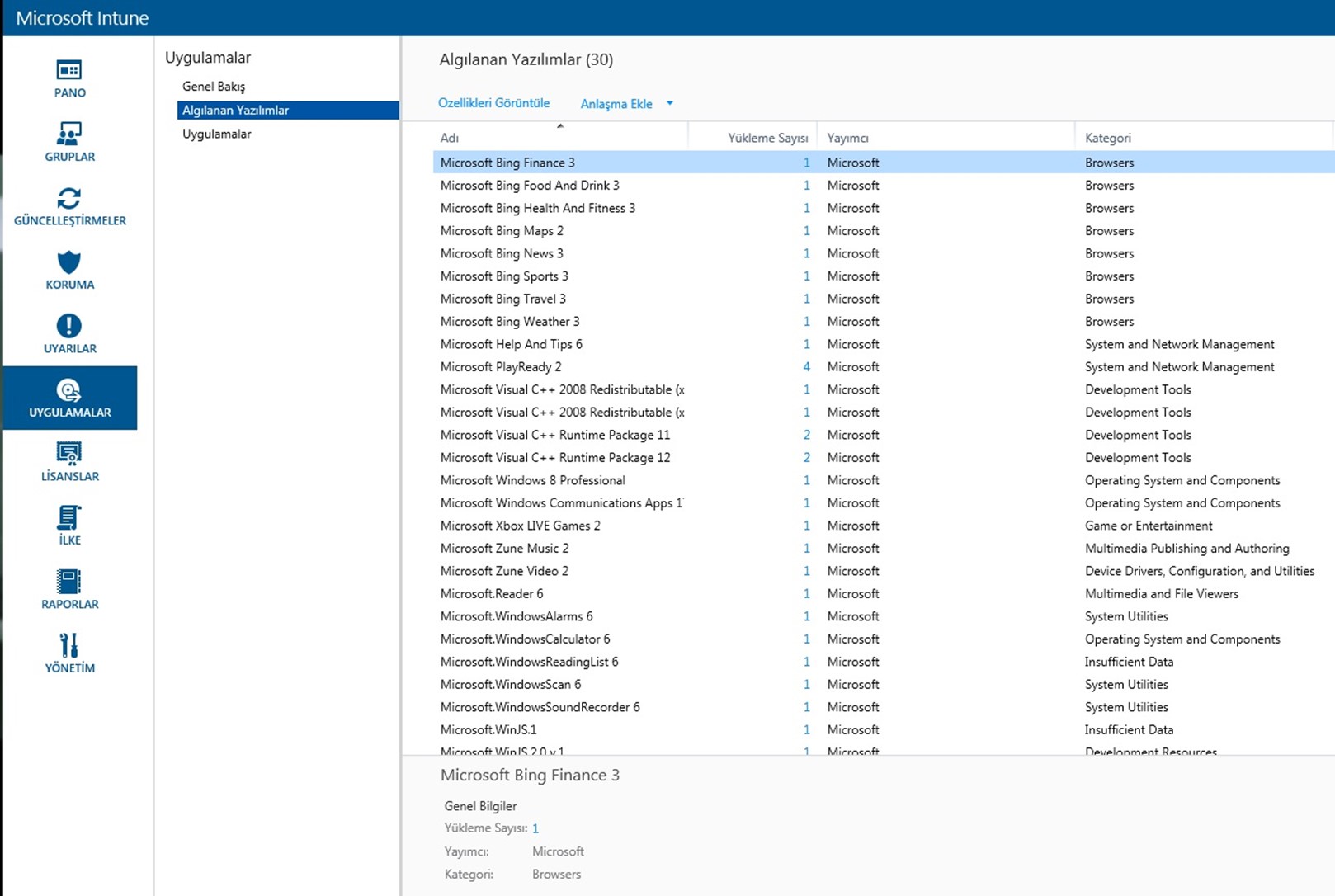Select the Microsoft Zune Video 2 row
This screenshot has width=1335, height=896.
tap(884, 571)
